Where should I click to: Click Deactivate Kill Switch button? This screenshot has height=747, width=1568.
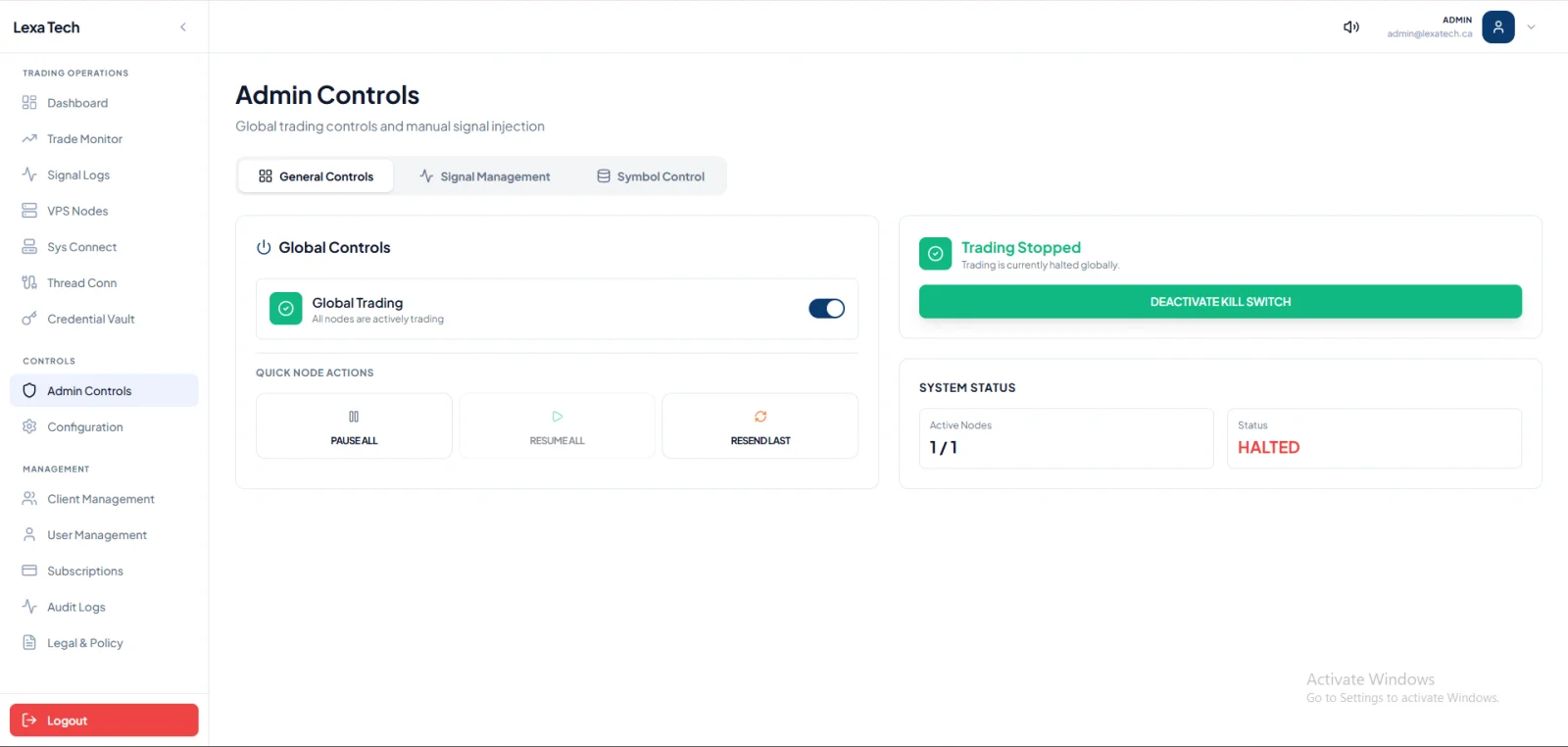tap(1220, 302)
